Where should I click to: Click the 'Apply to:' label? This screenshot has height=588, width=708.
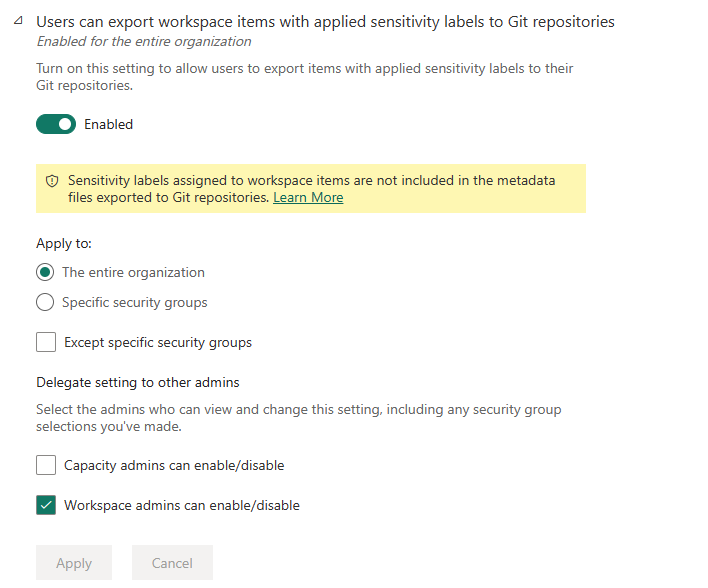coord(64,243)
